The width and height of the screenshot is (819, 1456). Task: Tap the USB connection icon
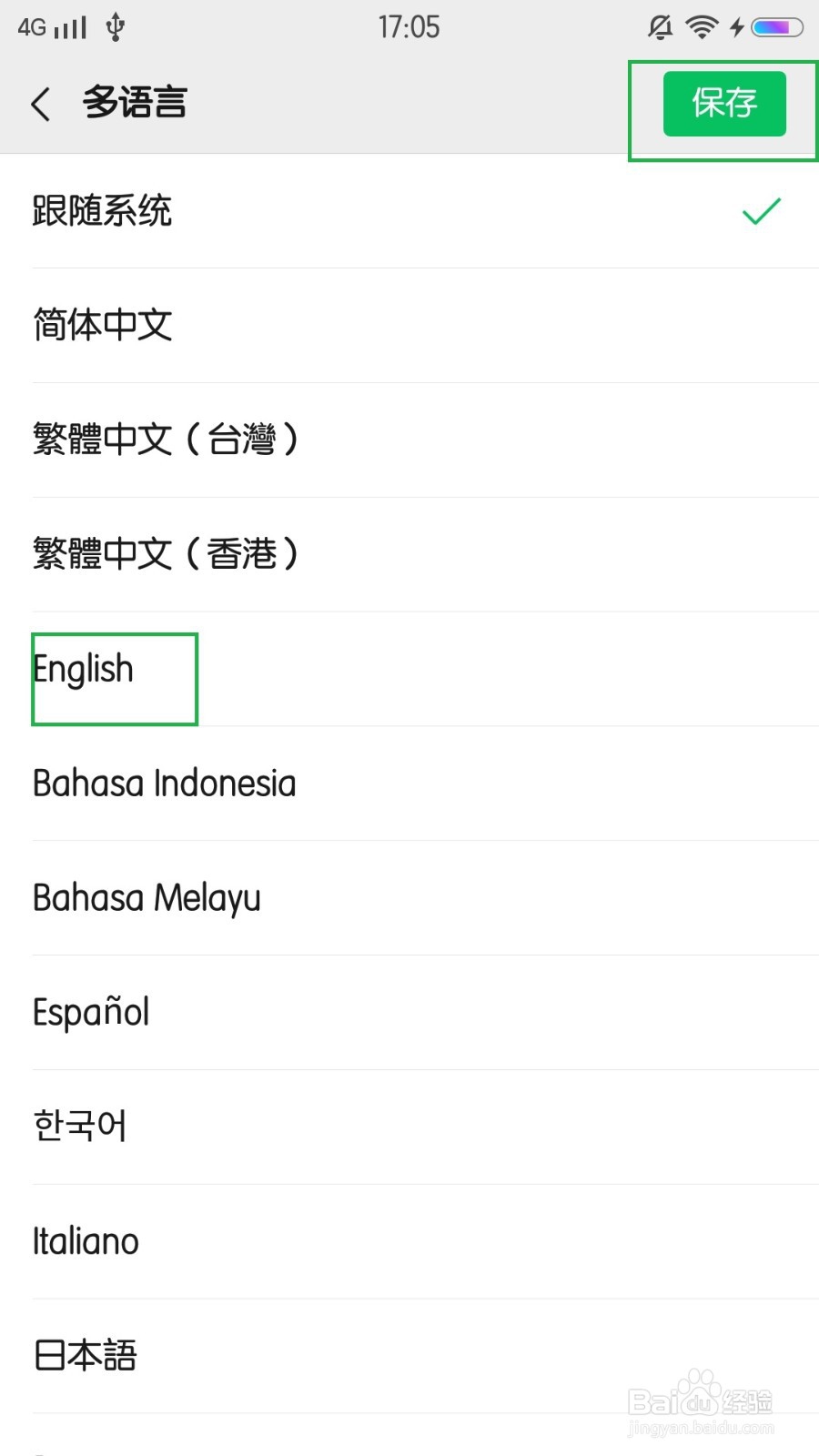pos(115,27)
